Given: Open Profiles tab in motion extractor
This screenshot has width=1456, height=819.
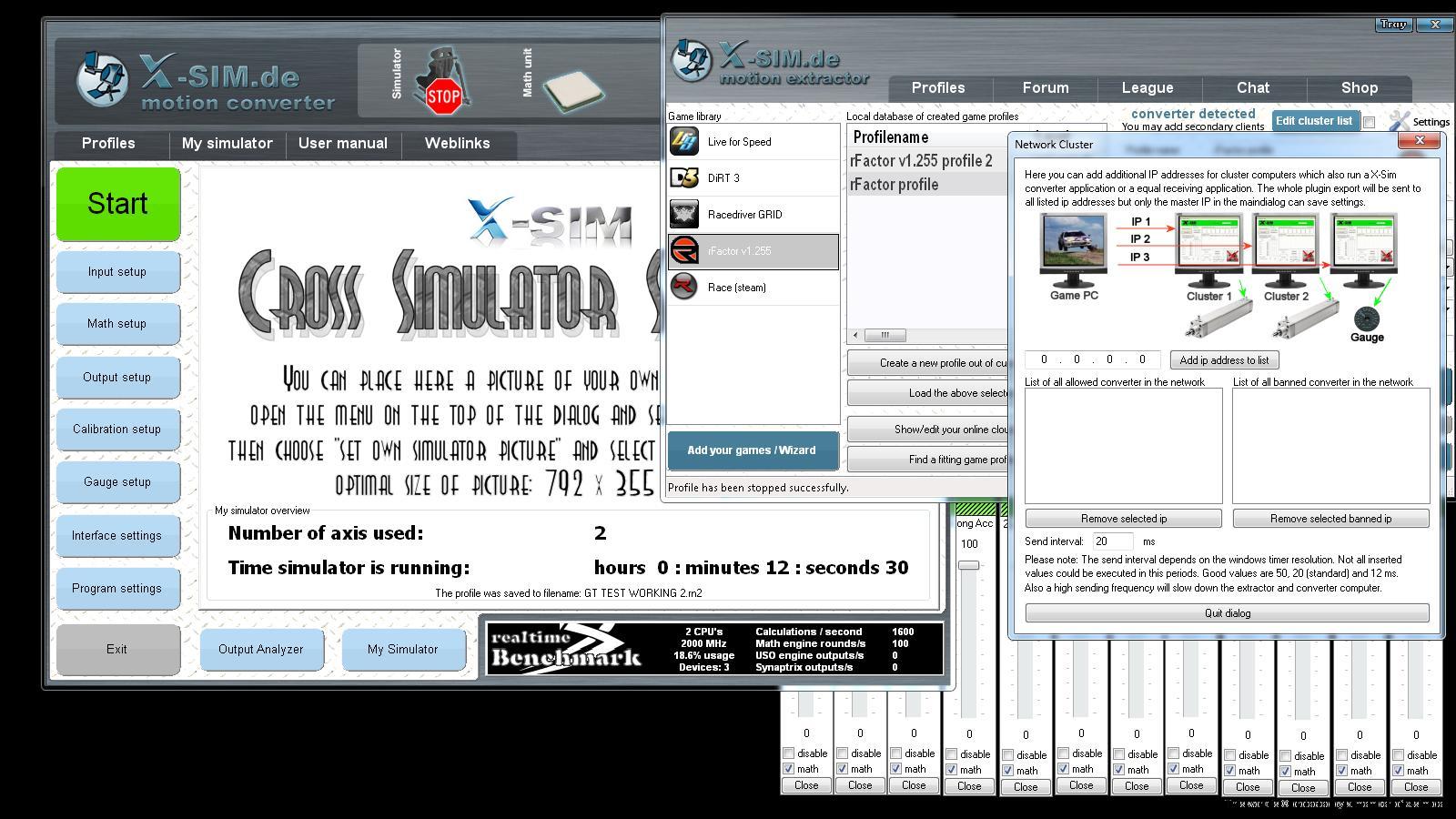Looking at the screenshot, I should (938, 88).
